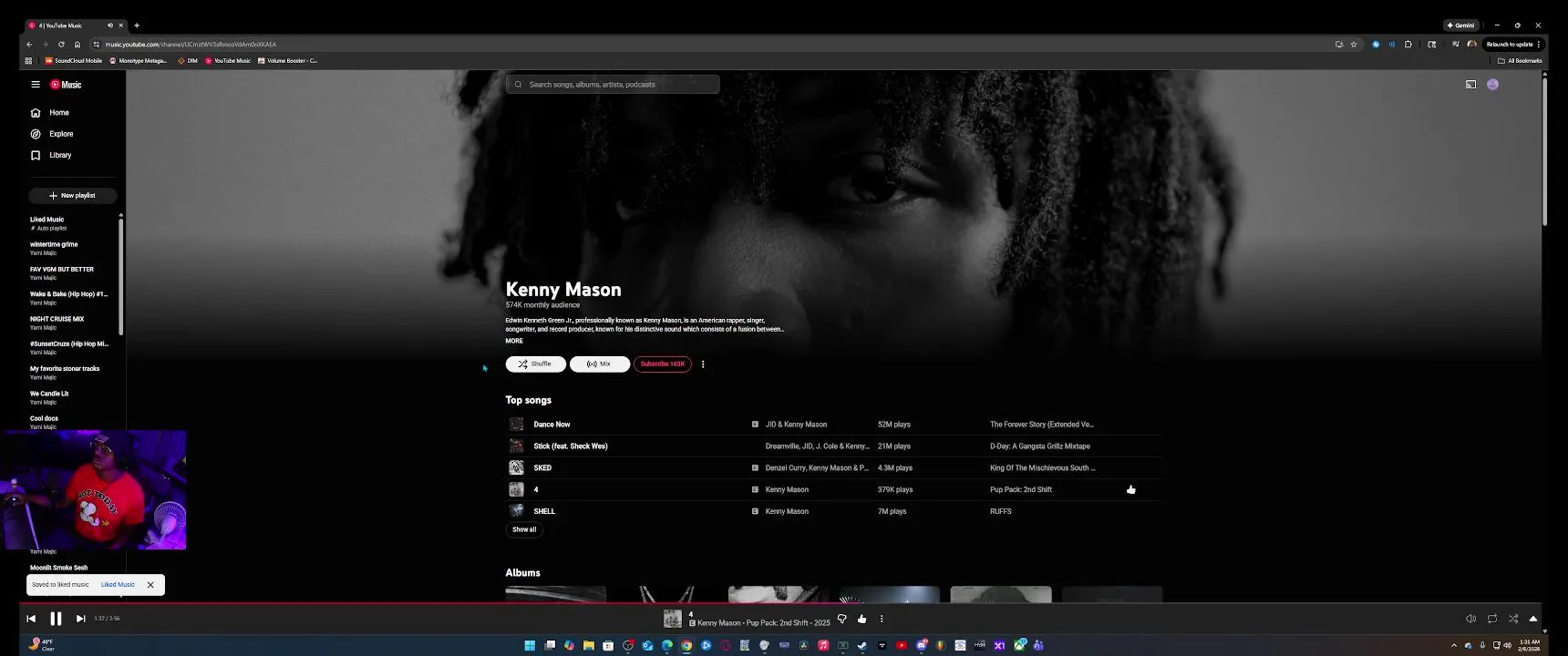Open the browser extensions puzzle icon
Image resolution: width=1568 pixels, height=656 pixels.
(x=1408, y=45)
